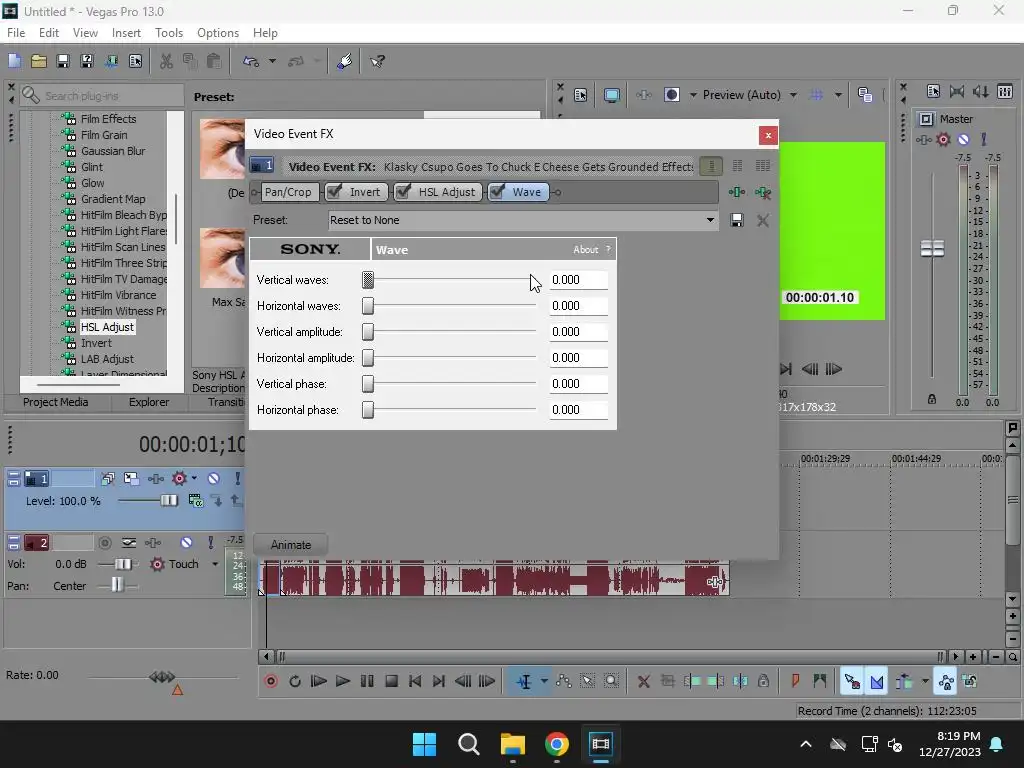This screenshot has height=768, width=1024.
Task: Click the audio waveform event on timeline
Action: point(494,578)
